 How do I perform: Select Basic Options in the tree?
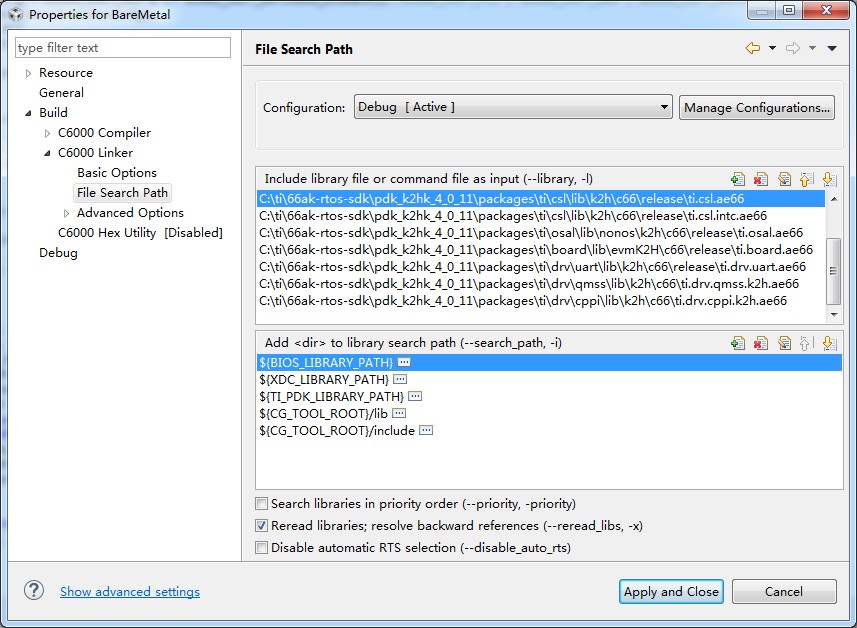117,173
